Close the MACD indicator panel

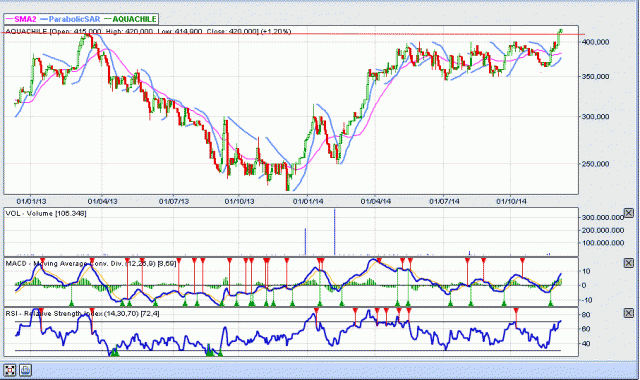pos(629,263)
